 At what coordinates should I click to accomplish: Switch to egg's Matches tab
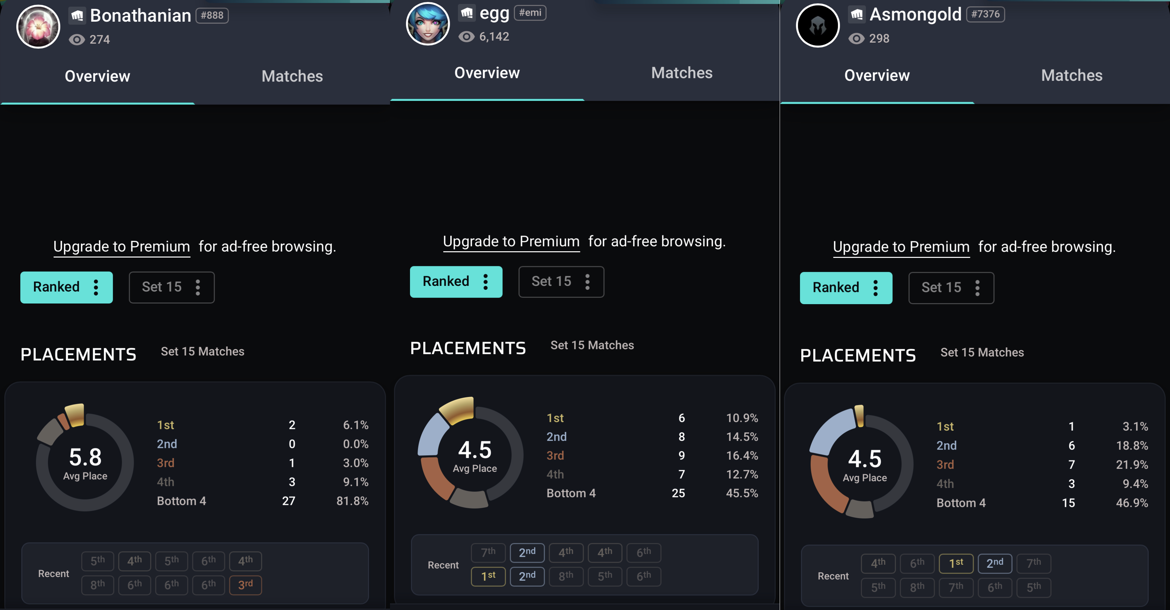(x=682, y=73)
